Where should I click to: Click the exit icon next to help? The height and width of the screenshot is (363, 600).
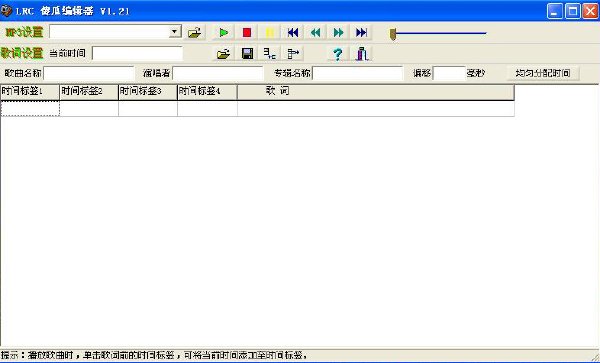[362, 54]
